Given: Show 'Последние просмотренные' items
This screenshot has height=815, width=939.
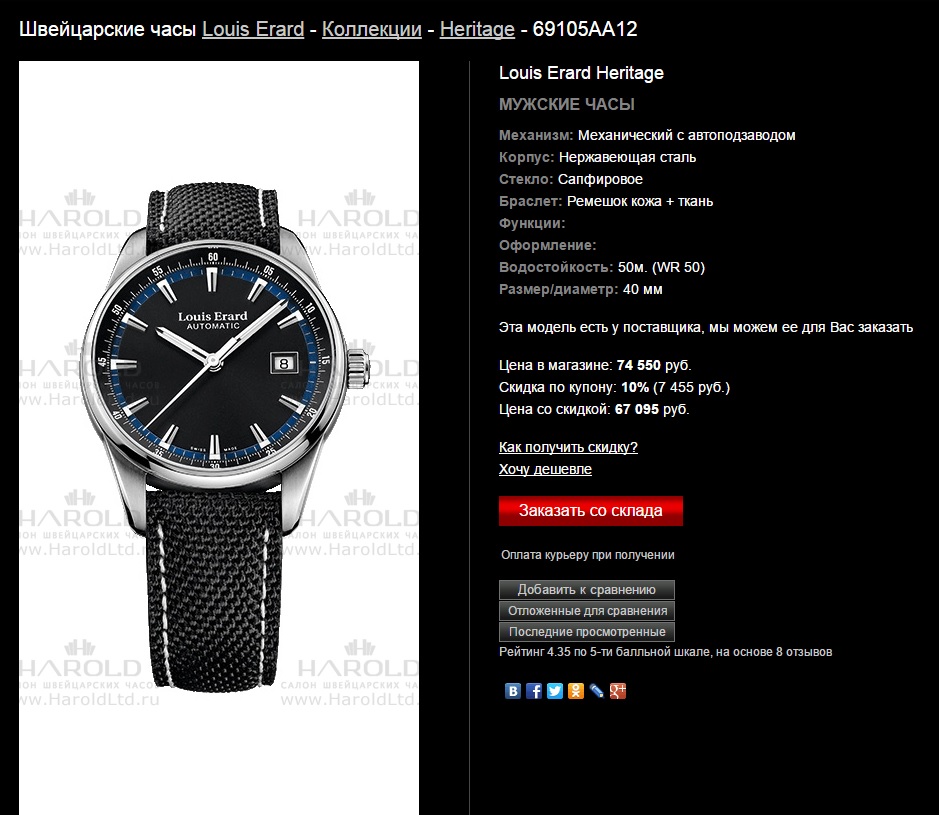Looking at the screenshot, I should [x=587, y=632].
